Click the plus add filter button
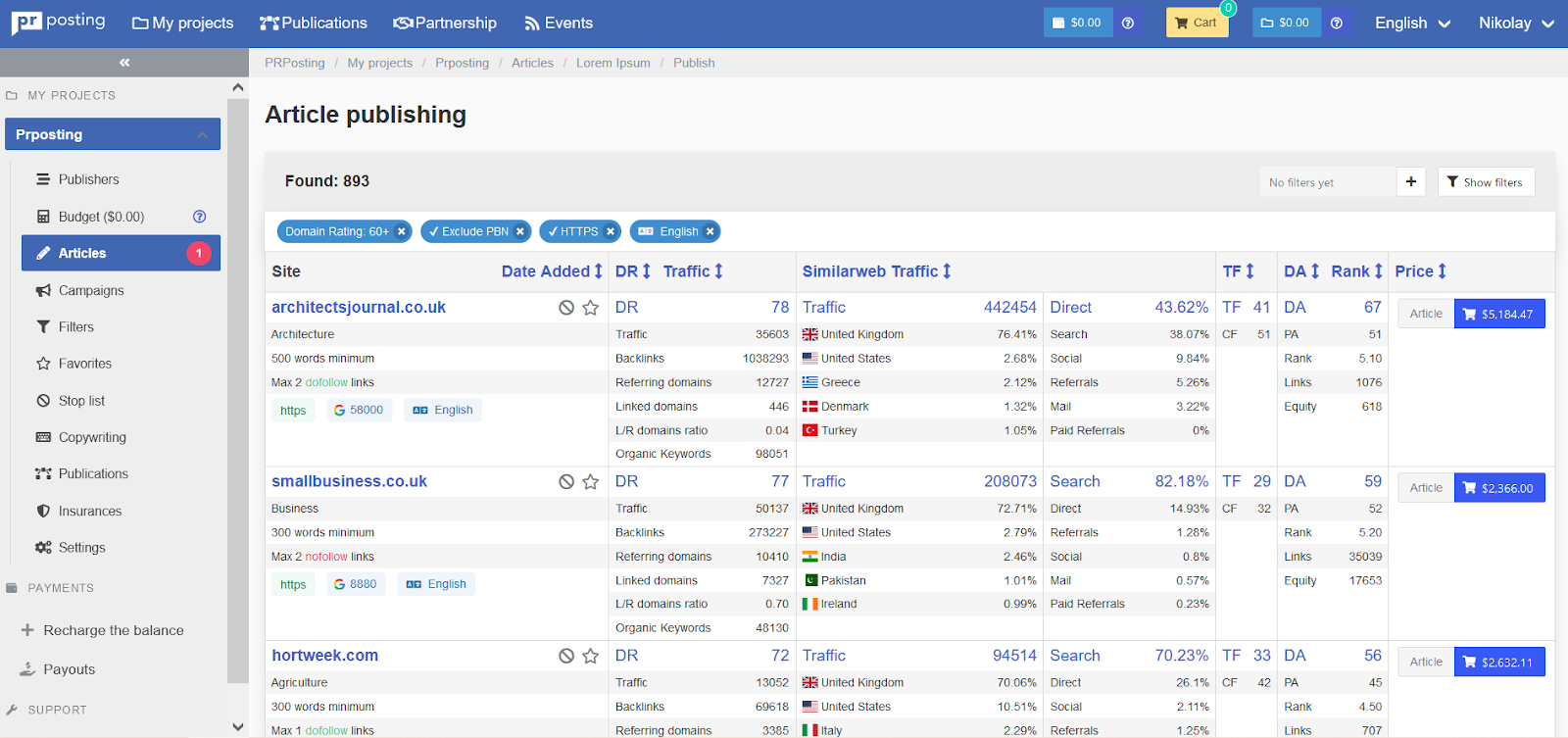 1411,181
